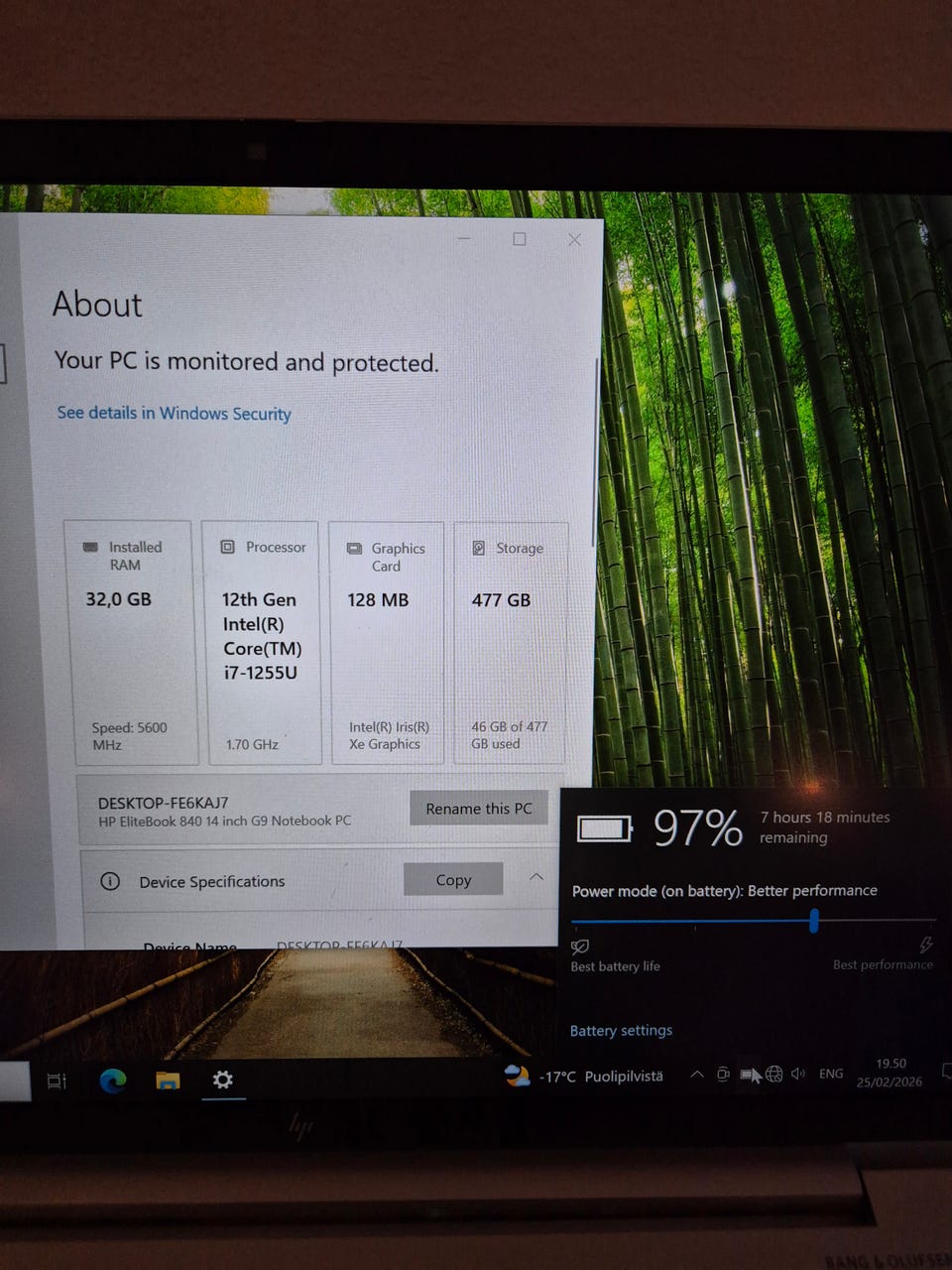Click the Speed: 5600 MHz text

pyautogui.click(x=129, y=735)
